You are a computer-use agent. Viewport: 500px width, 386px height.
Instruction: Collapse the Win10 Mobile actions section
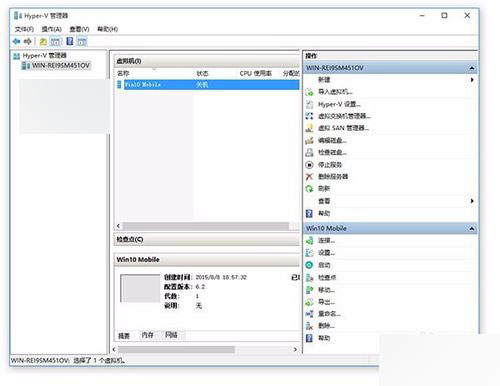click(x=472, y=228)
